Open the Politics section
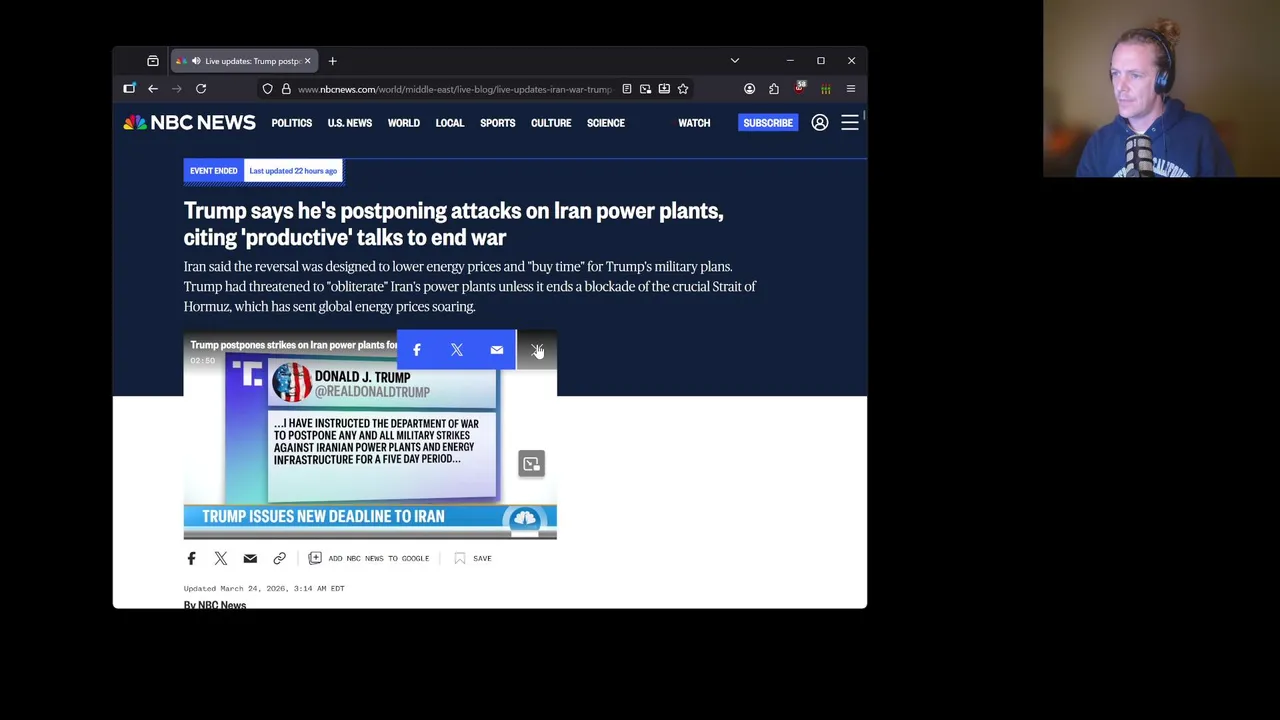 [x=292, y=123]
